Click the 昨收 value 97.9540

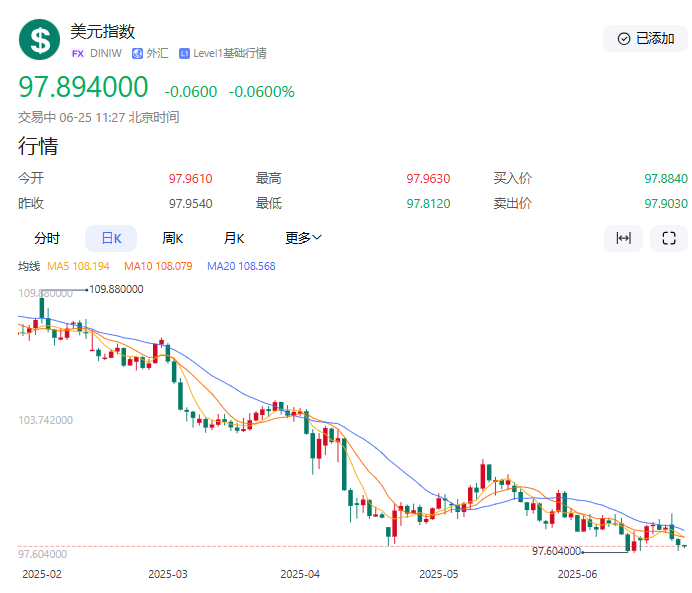point(190,203)
